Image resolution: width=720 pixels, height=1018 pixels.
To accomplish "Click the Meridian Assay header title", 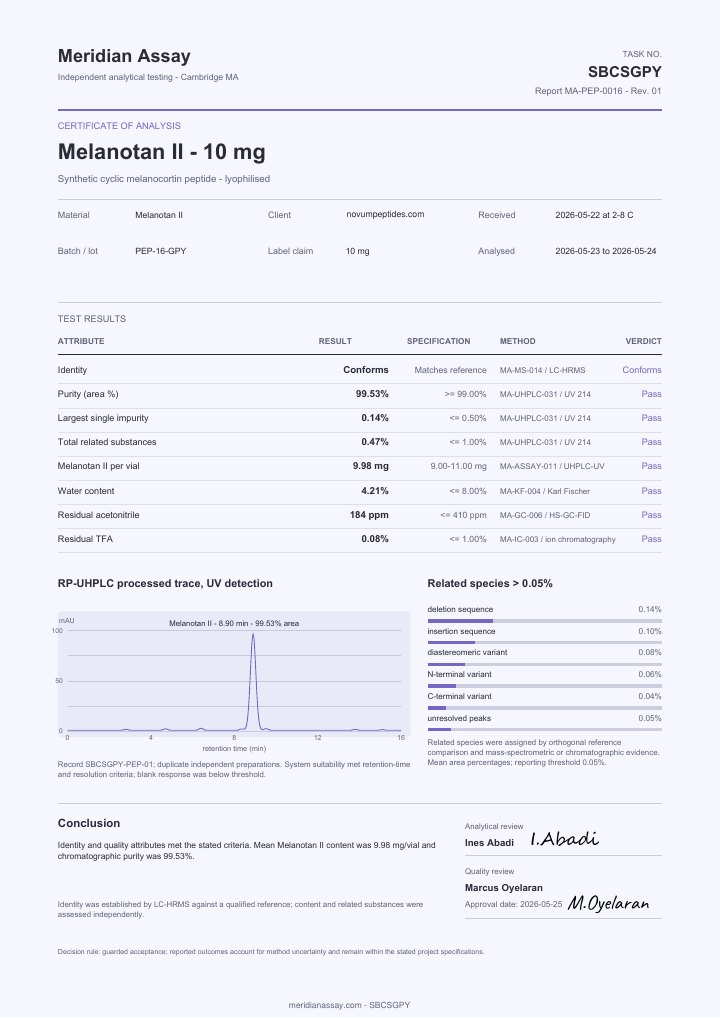I will pos(124,56).
